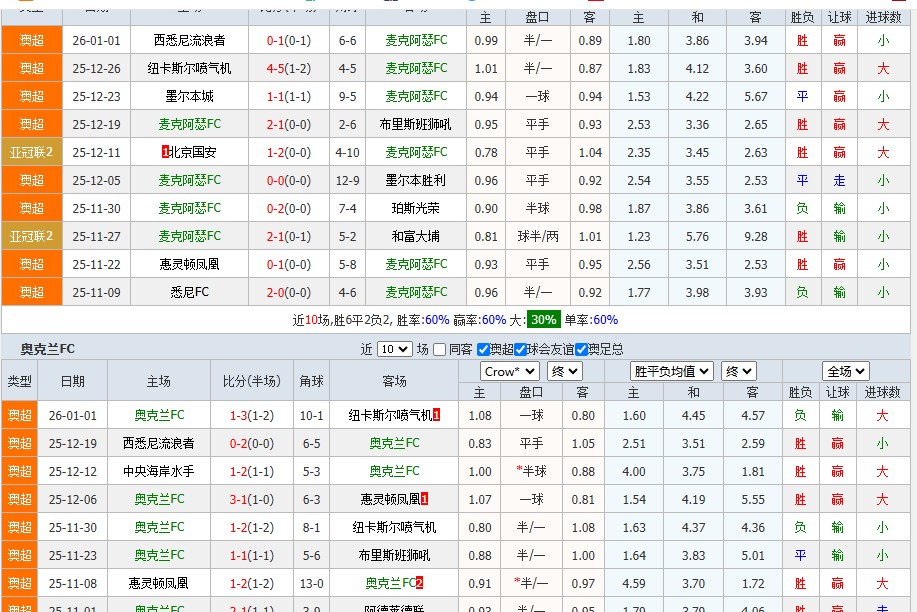Click the red 1 badge beside 惠灵顿凤凰
The width and height of the screenshot is (917, 612).
[x=425, y=499]
